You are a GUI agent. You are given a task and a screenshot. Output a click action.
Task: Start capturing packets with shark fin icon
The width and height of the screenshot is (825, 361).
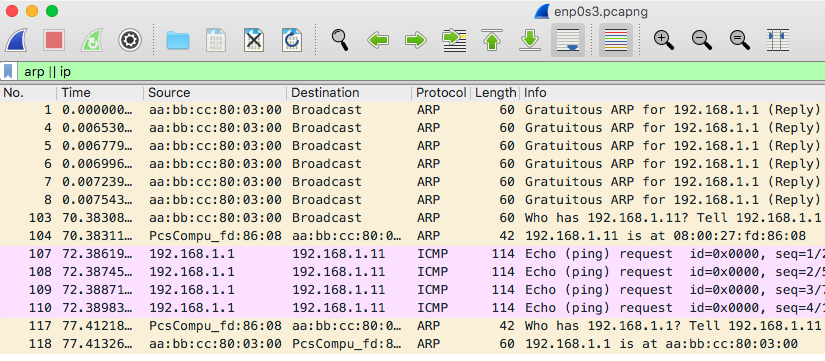pyautogui.click(x=16, y=41)
